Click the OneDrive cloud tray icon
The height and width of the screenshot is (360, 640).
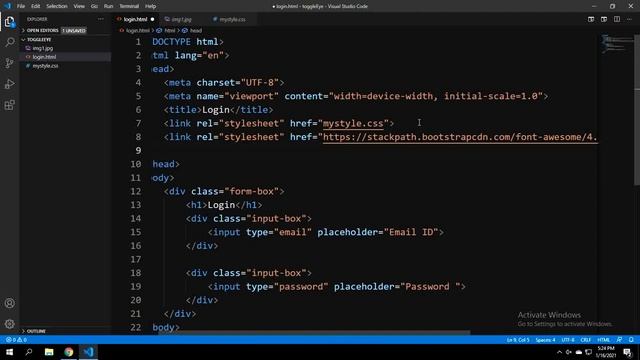(x=579, y=352)
